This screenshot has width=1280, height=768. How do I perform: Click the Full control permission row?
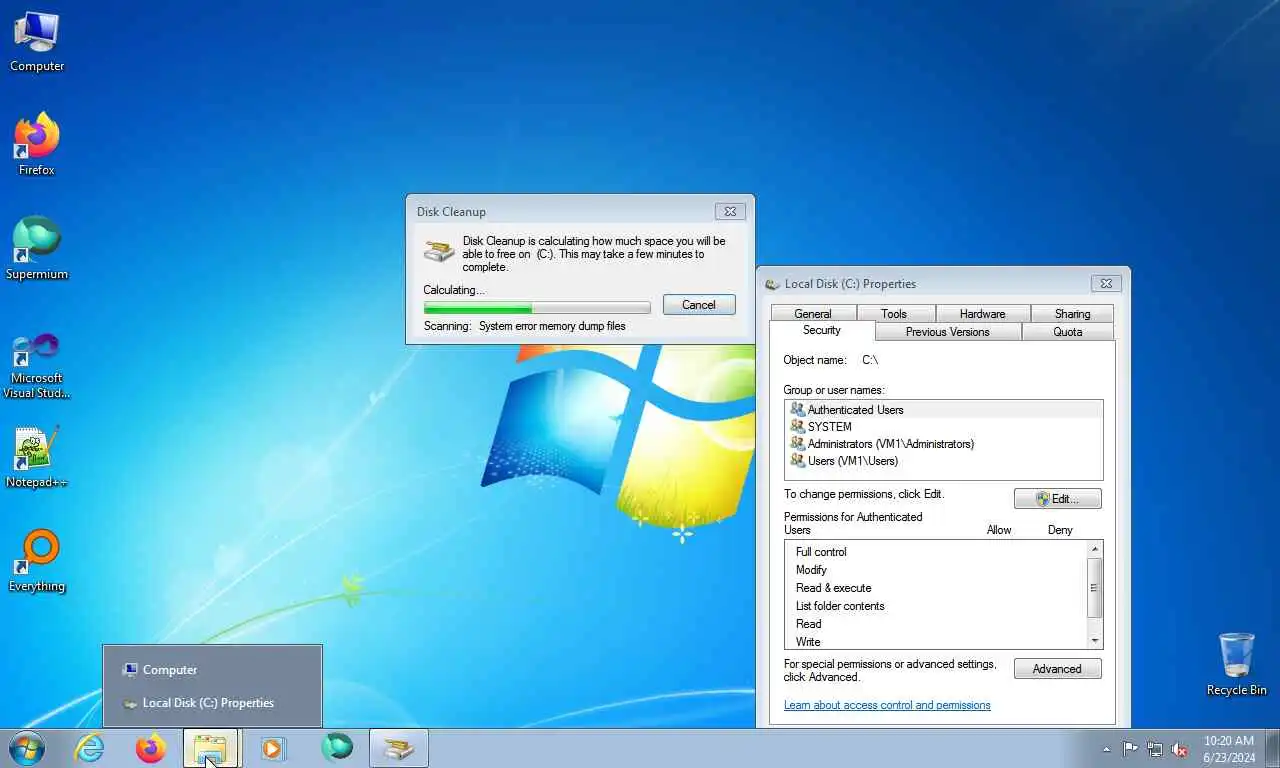coord(936,552)
